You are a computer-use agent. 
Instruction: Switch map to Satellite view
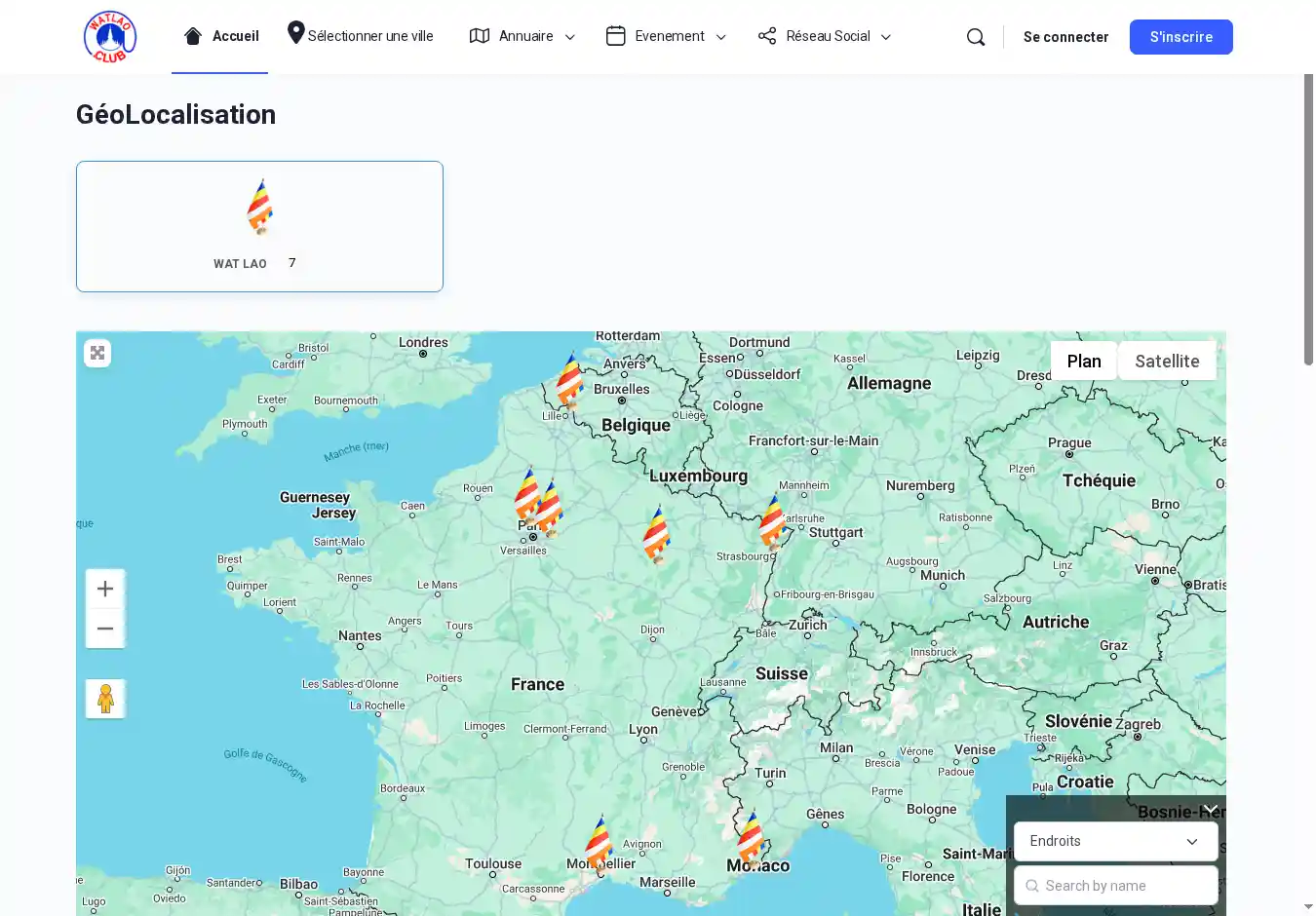1167,361
